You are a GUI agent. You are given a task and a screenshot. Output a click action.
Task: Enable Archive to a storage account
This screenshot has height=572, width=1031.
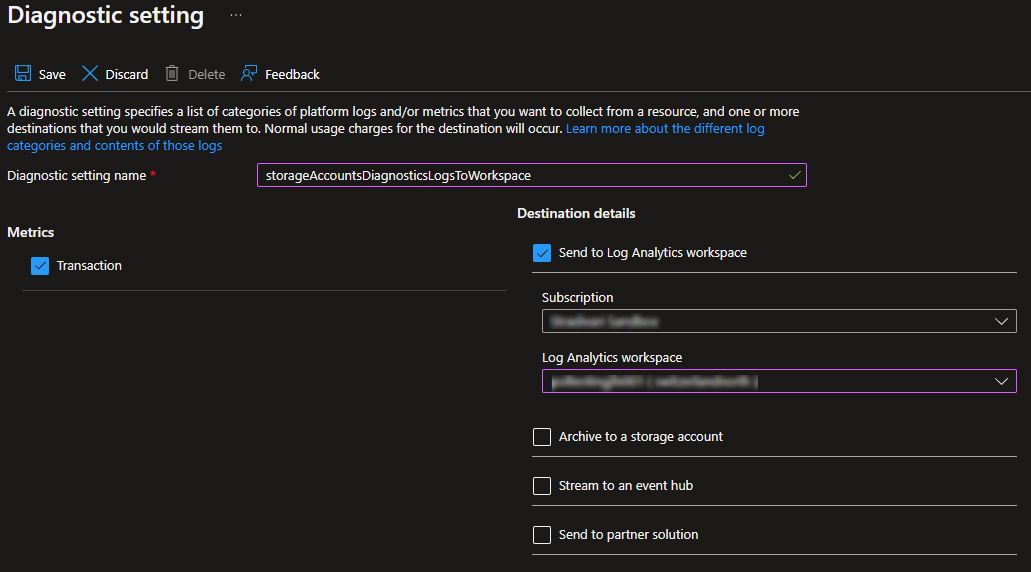click(x=542, y=437)
